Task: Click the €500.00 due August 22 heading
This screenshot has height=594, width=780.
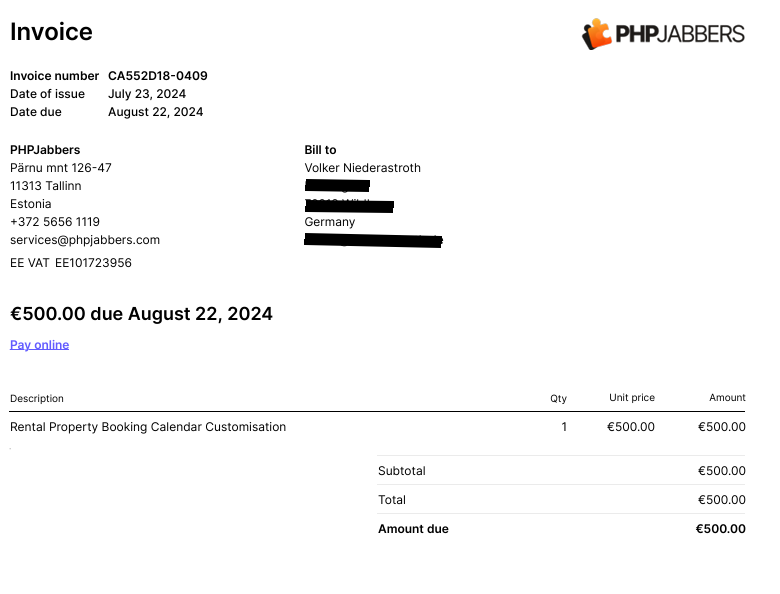Action: click(x=141, y=314)
